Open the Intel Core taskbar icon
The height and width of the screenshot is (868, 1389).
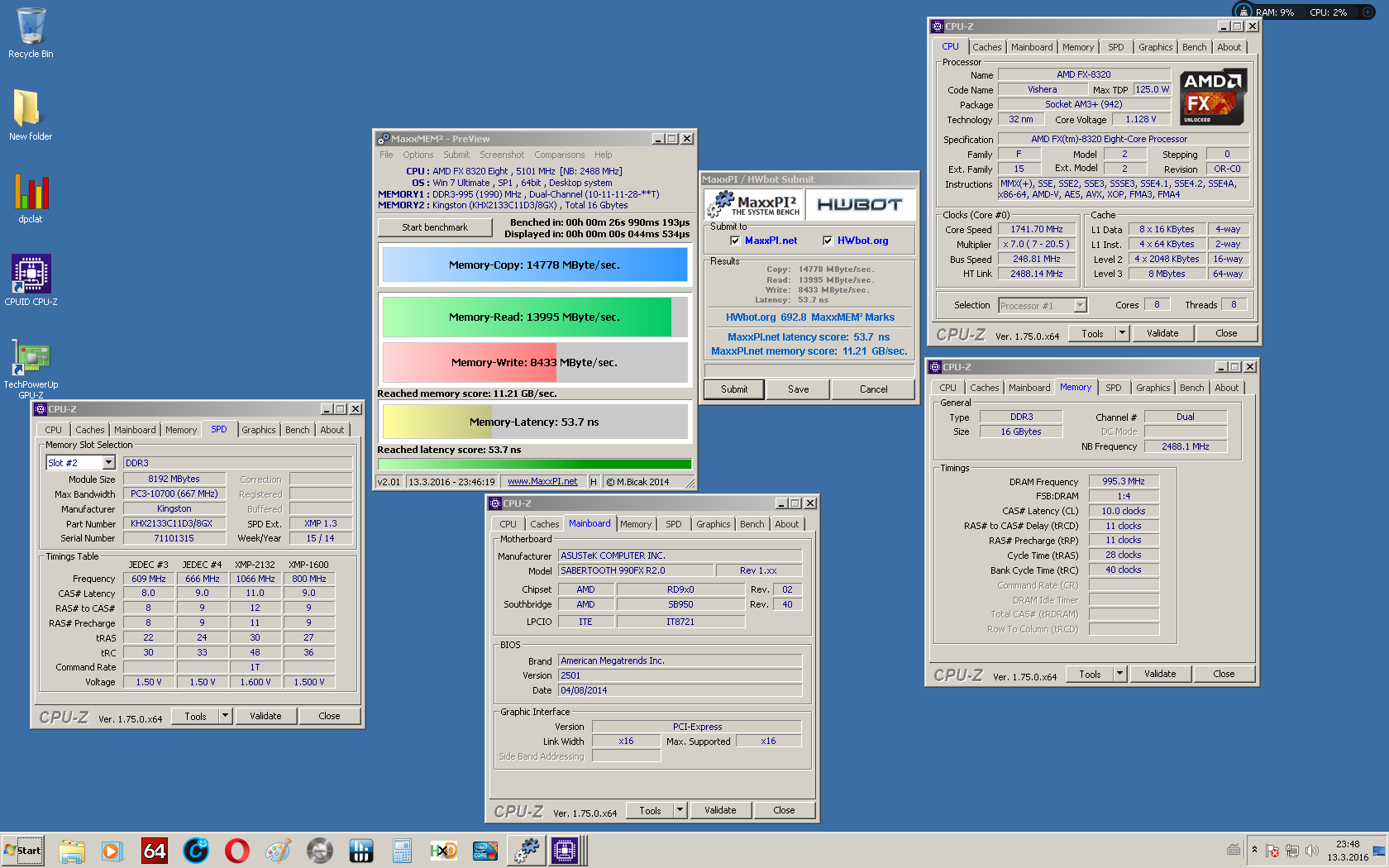pos(485,851)
